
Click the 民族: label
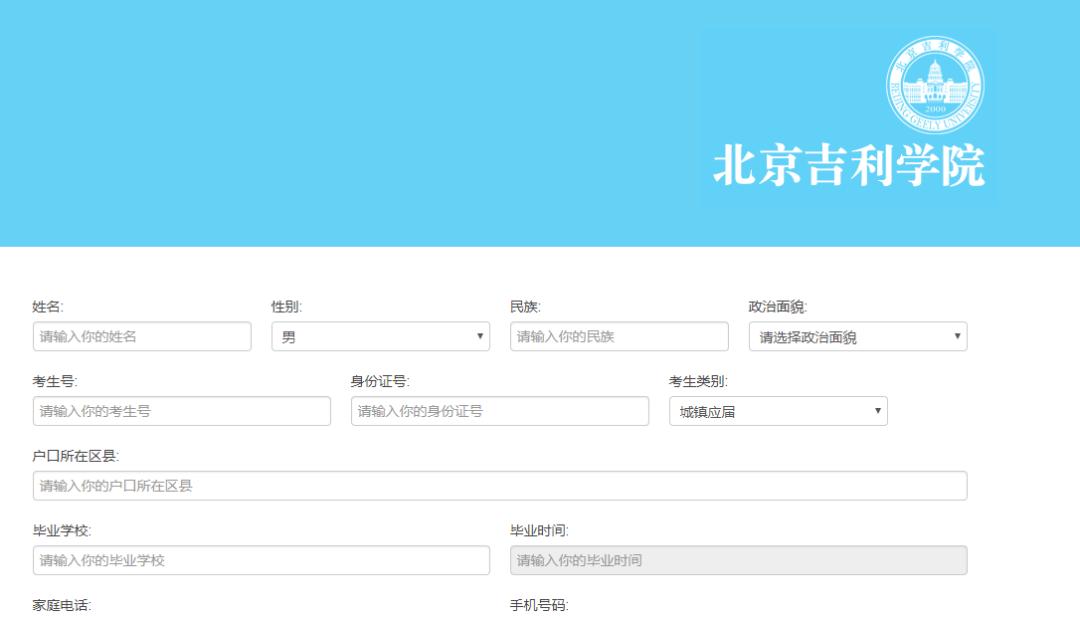click(x=525, y=307)
